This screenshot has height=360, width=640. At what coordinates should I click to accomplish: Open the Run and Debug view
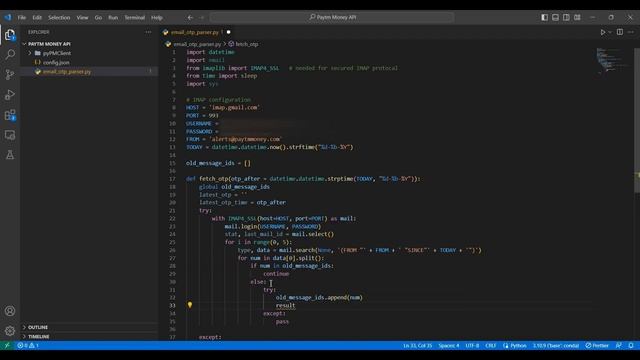click(10, 95)
